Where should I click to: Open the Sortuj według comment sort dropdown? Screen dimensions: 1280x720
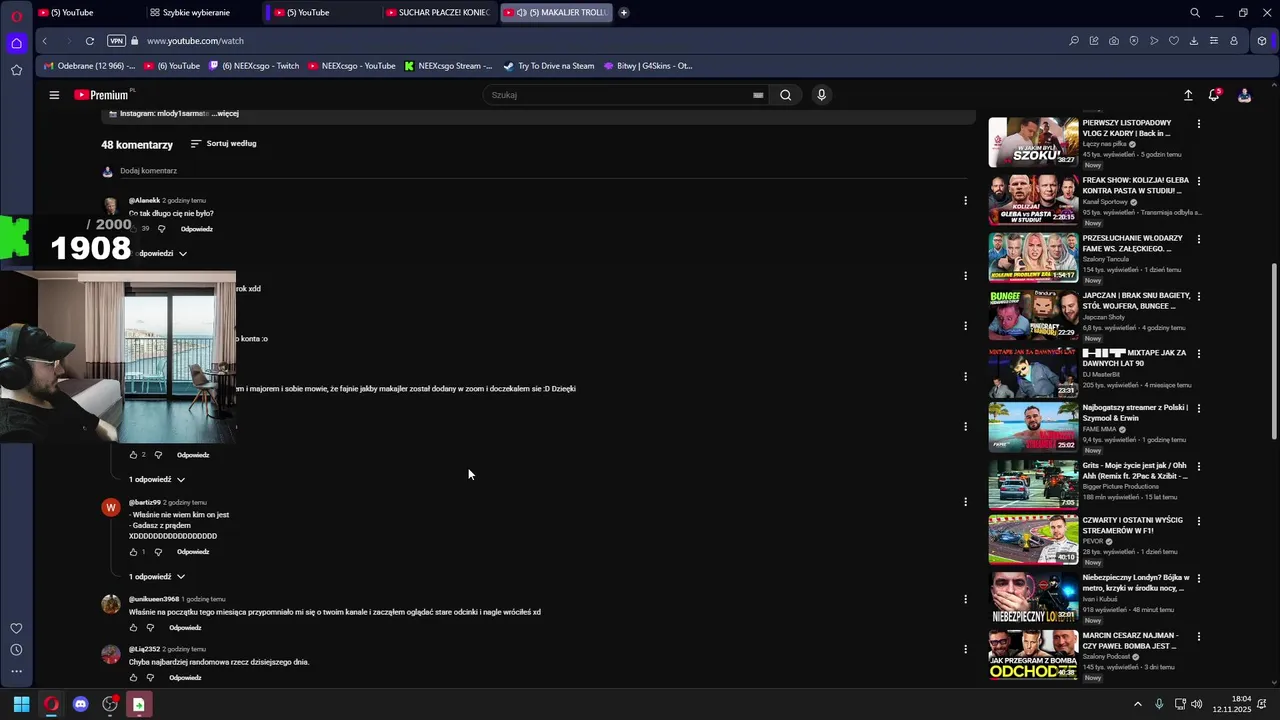pos(223,144)
